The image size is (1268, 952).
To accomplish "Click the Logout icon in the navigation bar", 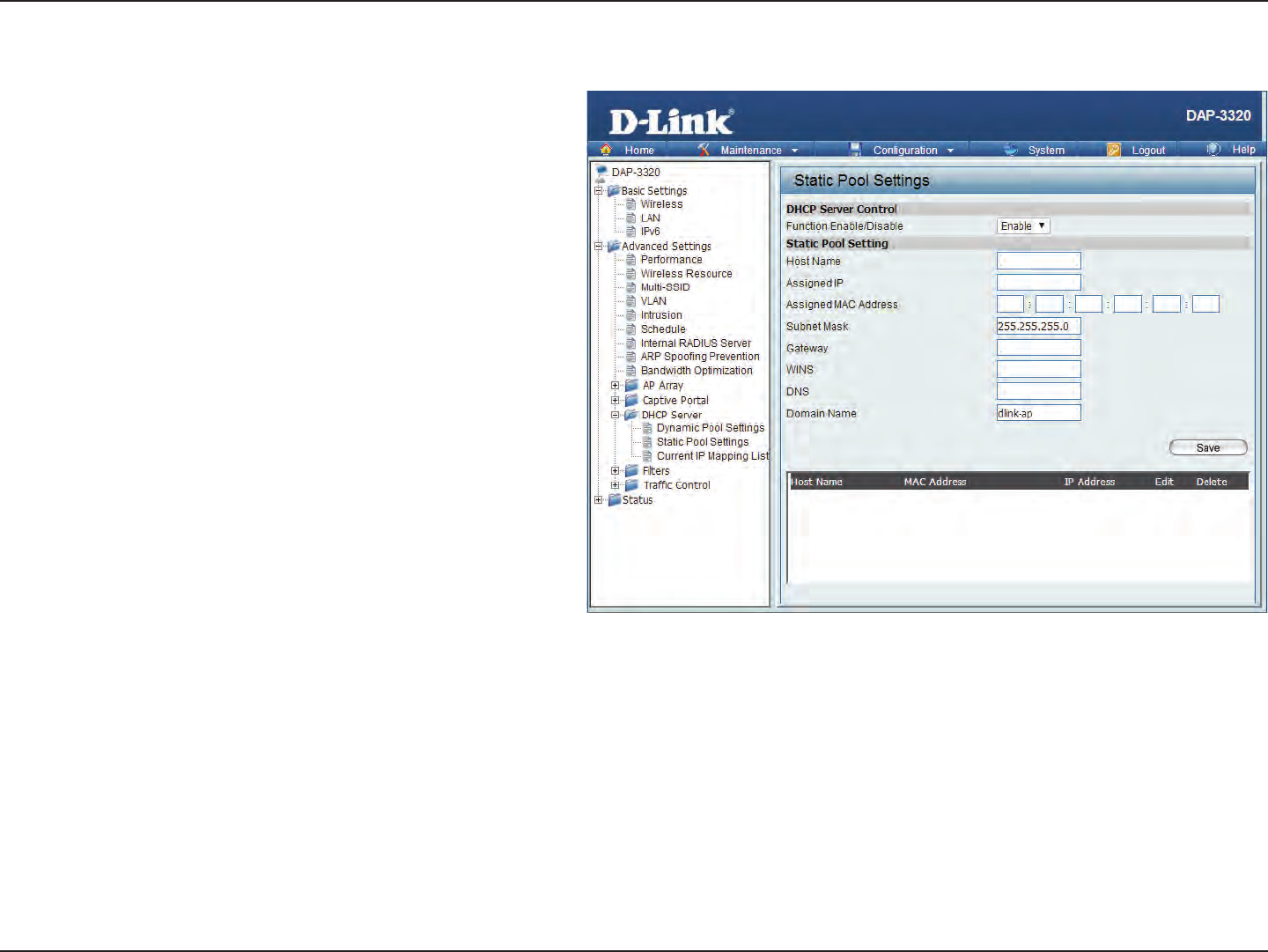I will tap(1114, 150).
